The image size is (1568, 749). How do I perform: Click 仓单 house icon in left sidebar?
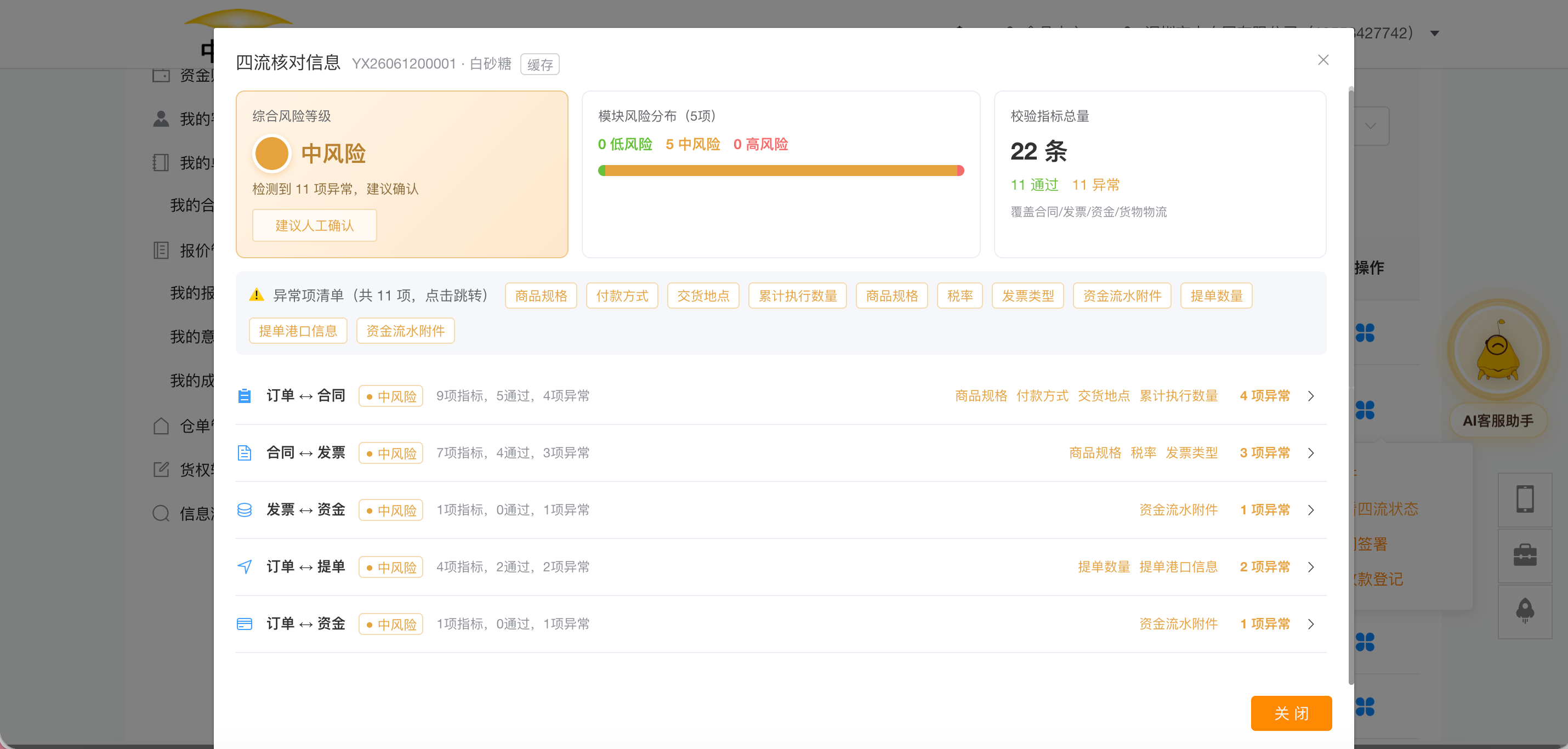161,425
